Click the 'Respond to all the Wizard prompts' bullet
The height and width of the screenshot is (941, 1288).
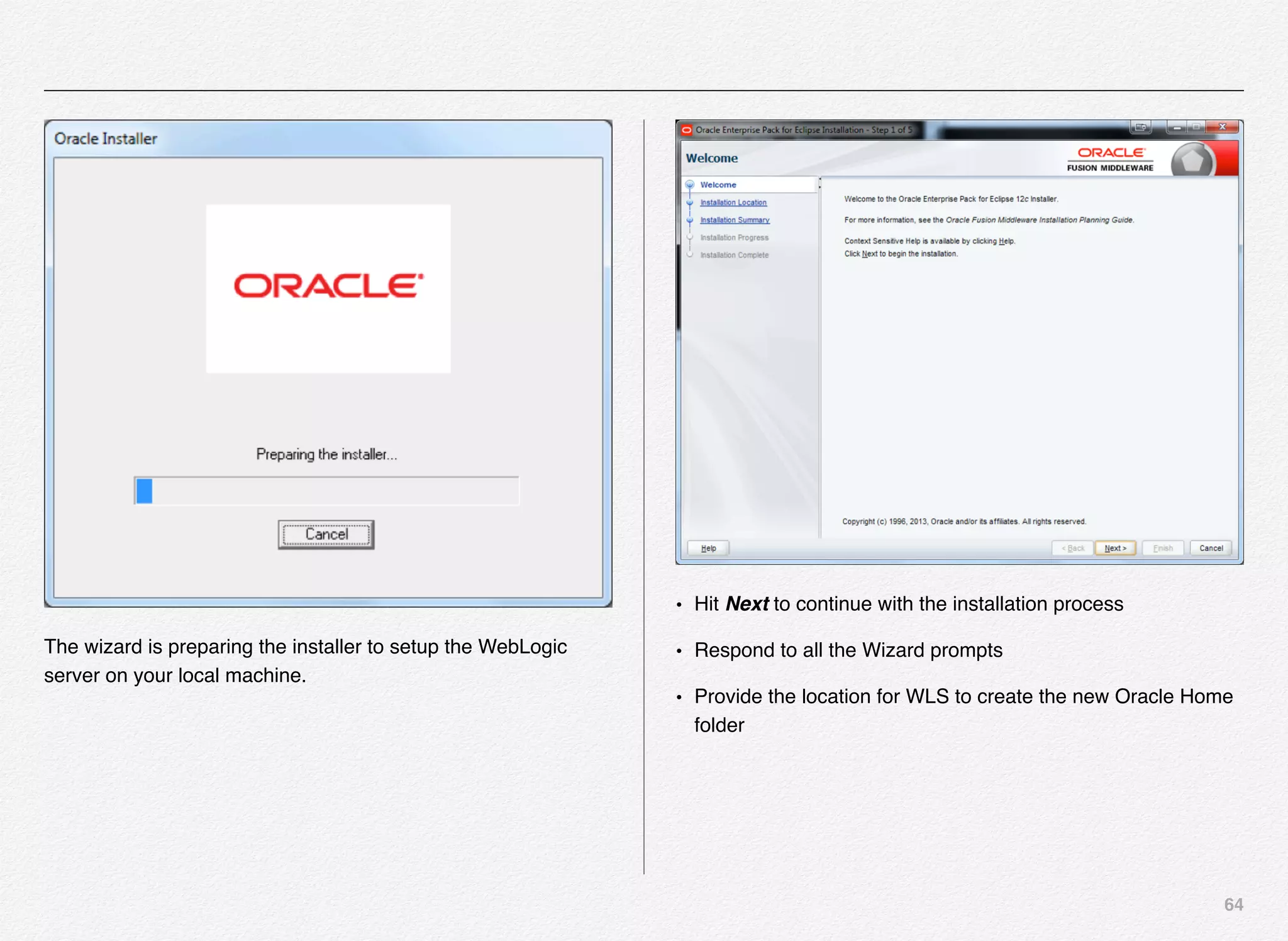pos(848,650)
